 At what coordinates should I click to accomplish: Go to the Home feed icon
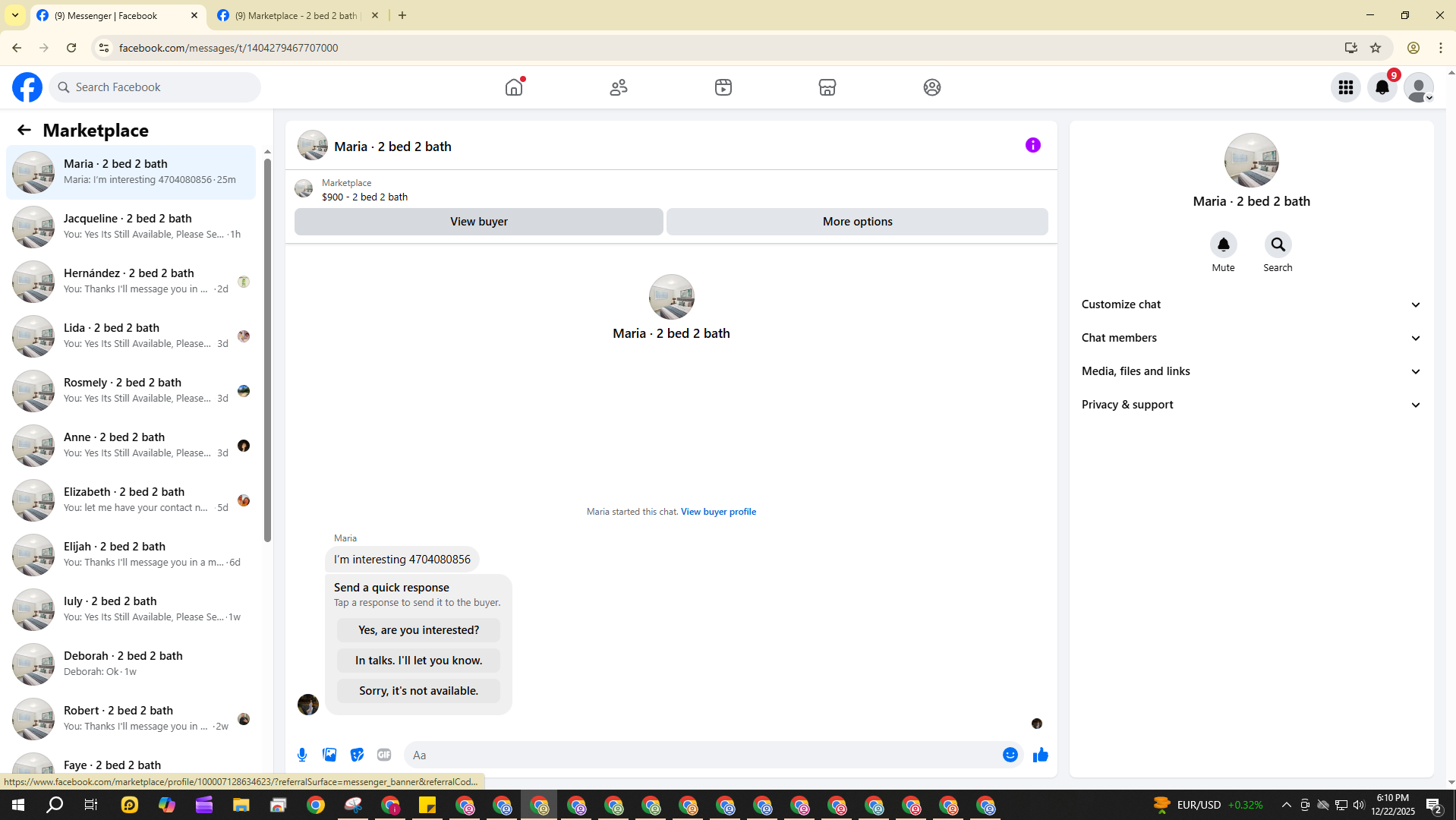pyautogui.click(x=514, y=87)
